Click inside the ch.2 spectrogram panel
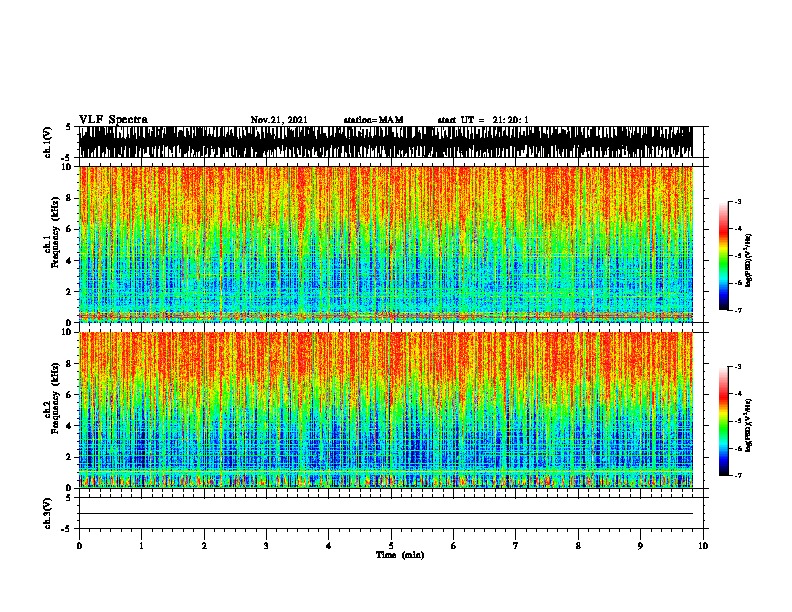This screenshot has width=792, height=612. pos(386,410)
